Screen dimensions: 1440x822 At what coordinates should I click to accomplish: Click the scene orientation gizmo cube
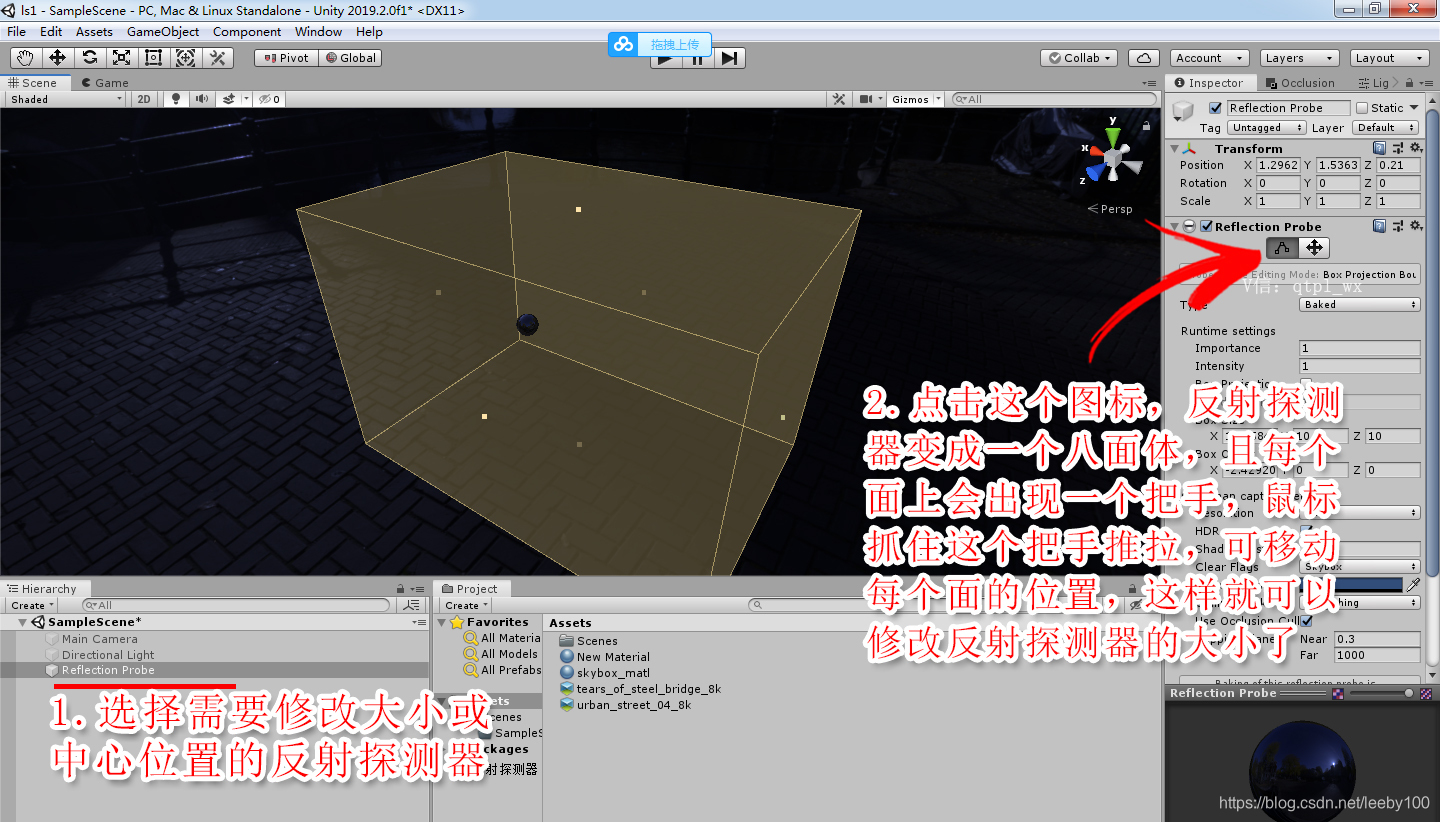1112,158
